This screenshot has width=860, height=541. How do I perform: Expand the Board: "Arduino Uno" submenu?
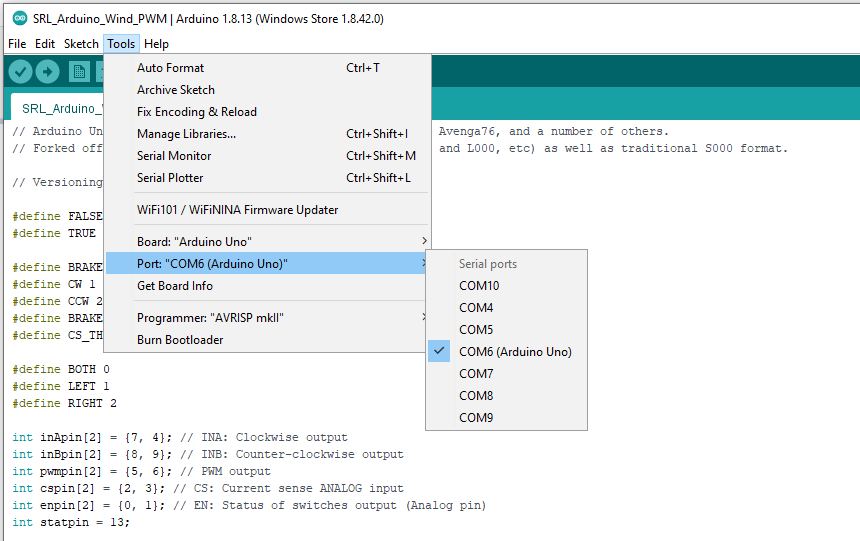pyautogui.click(x=267, y=241)
